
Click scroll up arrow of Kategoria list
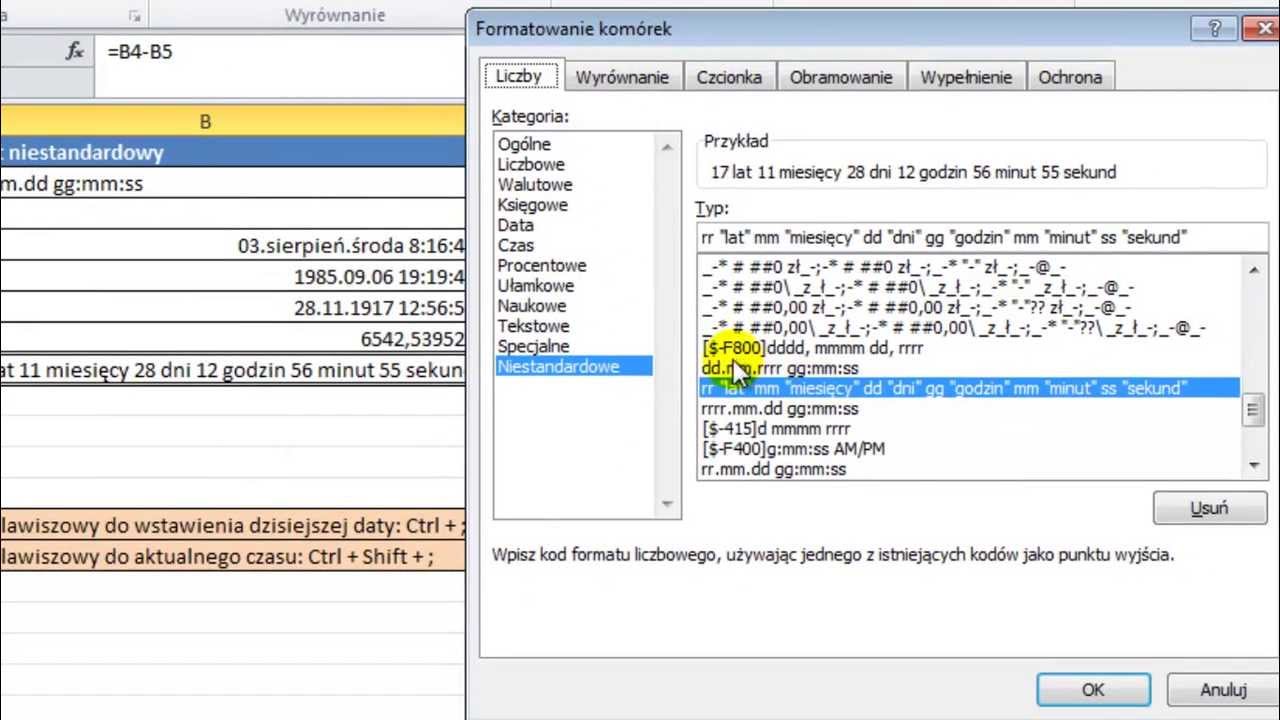[x=667, y=147]
